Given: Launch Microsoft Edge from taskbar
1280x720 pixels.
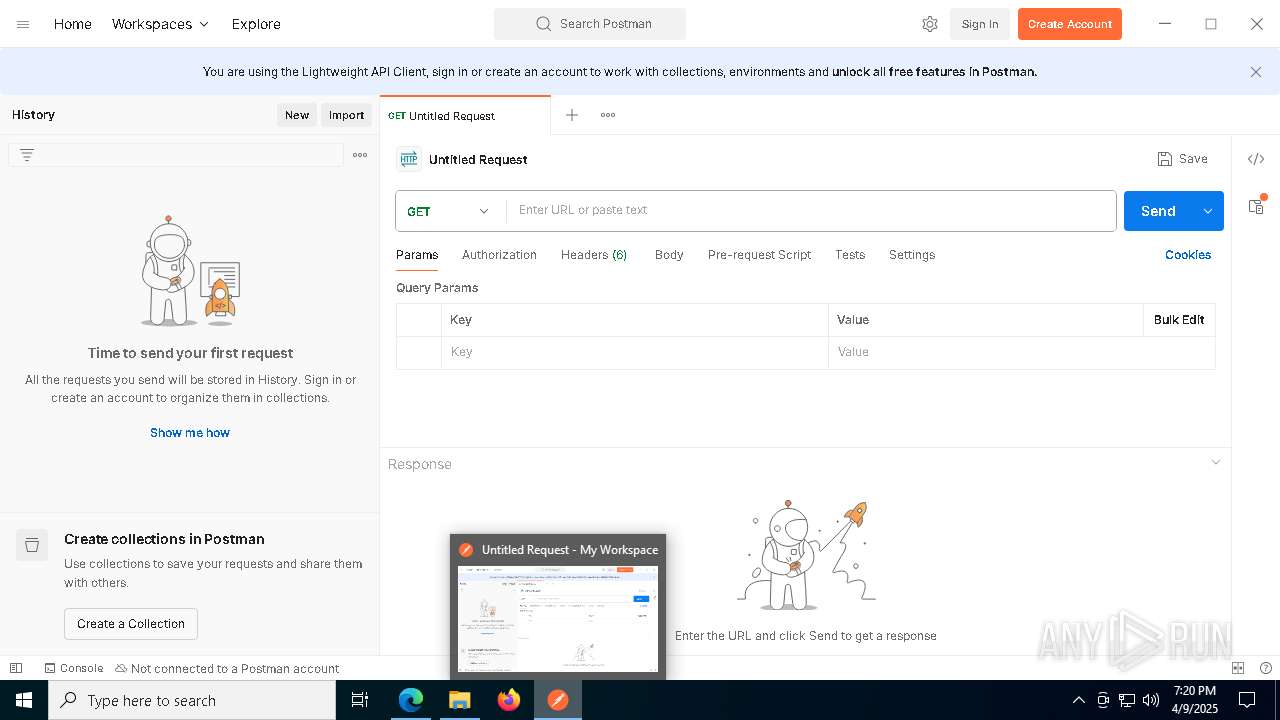Looking at the screenshot, I should coord(411,700).
